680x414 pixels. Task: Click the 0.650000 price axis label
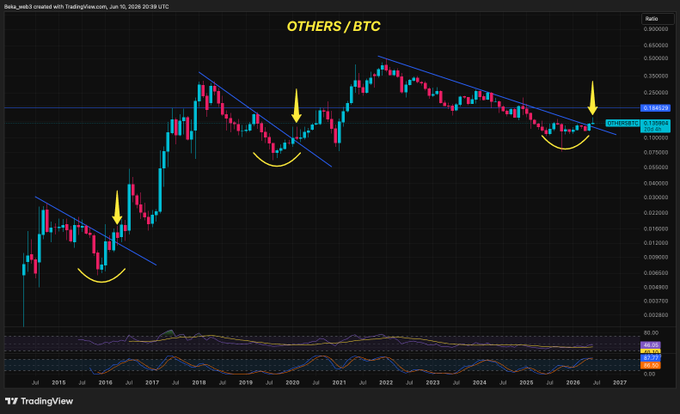pyautogui.click(x=656, y=45)
